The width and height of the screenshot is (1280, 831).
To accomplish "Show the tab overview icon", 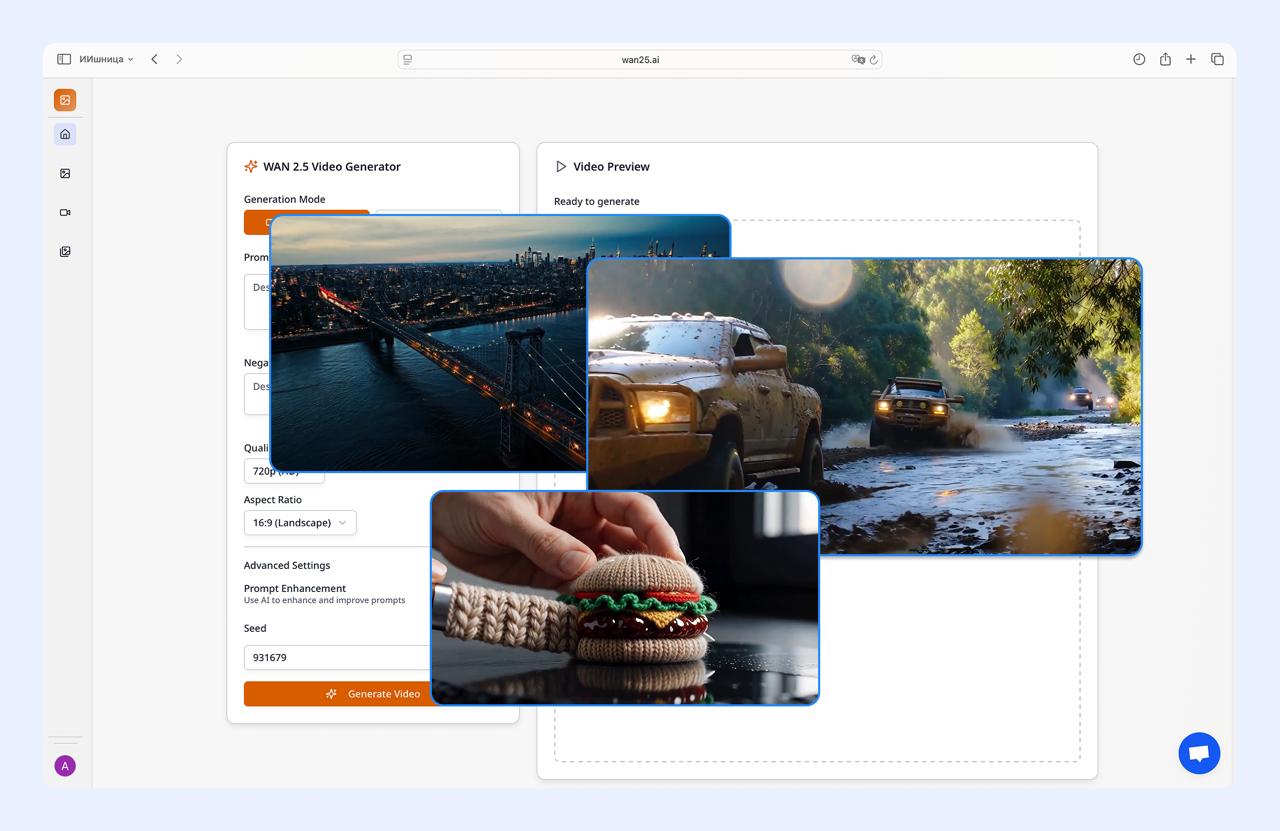I will 1217,59.
